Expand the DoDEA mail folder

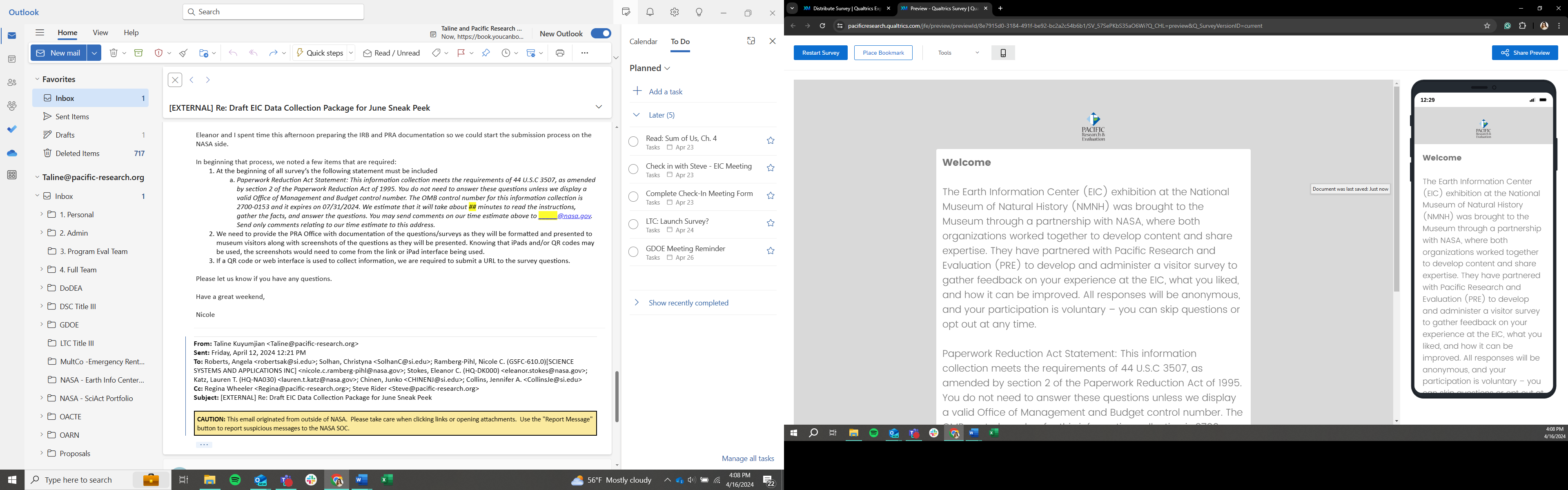pyautogui.click(x=41, y=287)
